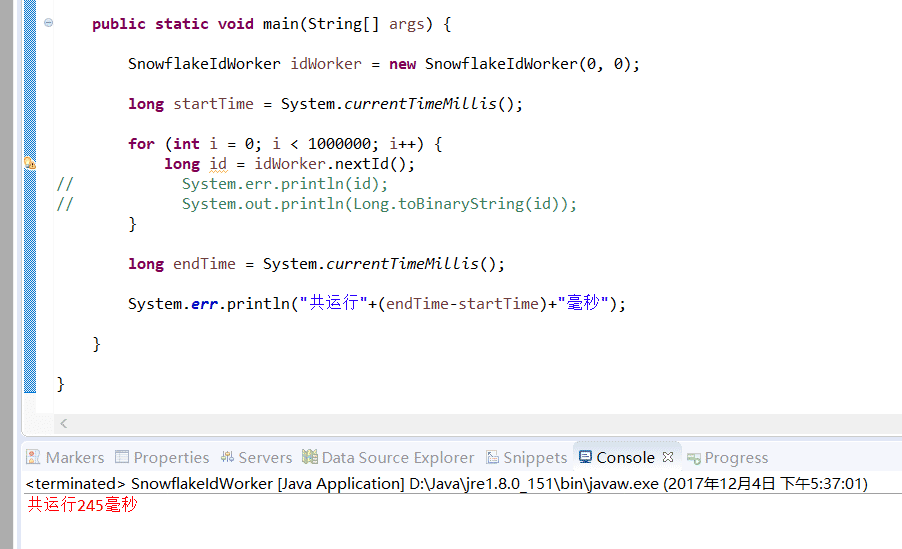Screen dimensions: 902x549
Task: Click the Console tab monitor icon
Action: click(x=585, y=457)
